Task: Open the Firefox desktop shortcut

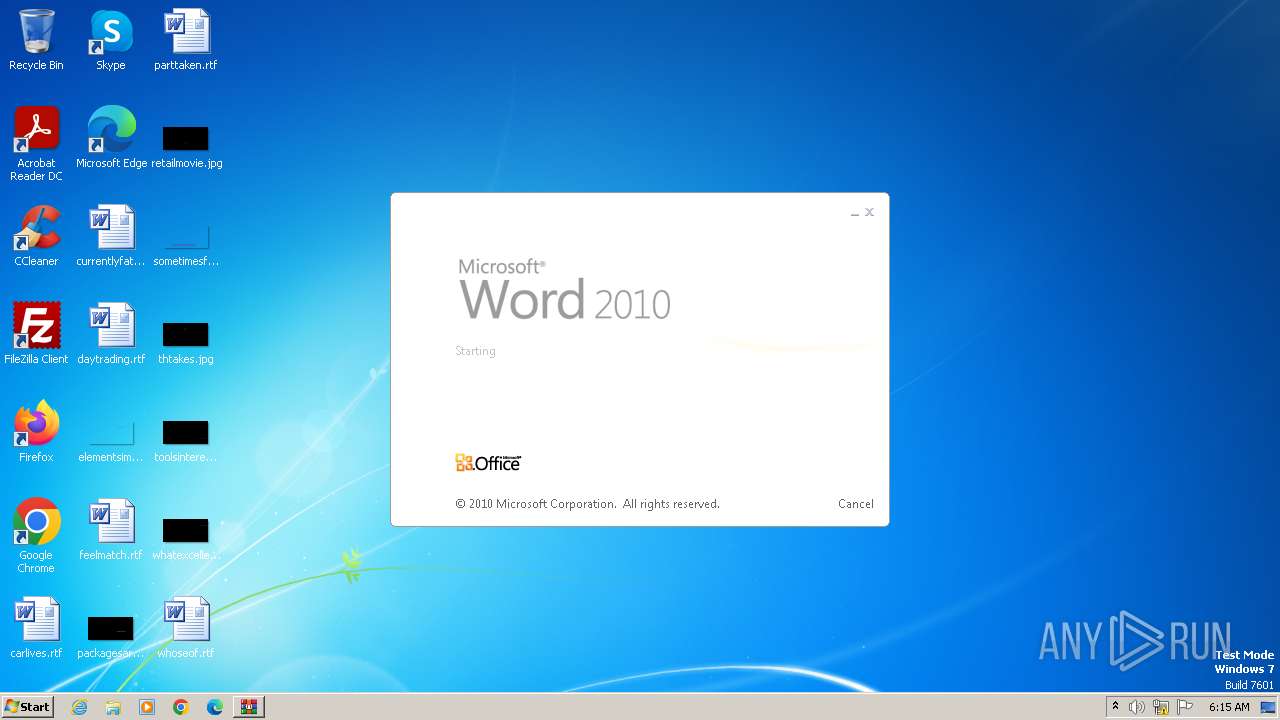Action: pyautogui.click(x=36, y=432)
